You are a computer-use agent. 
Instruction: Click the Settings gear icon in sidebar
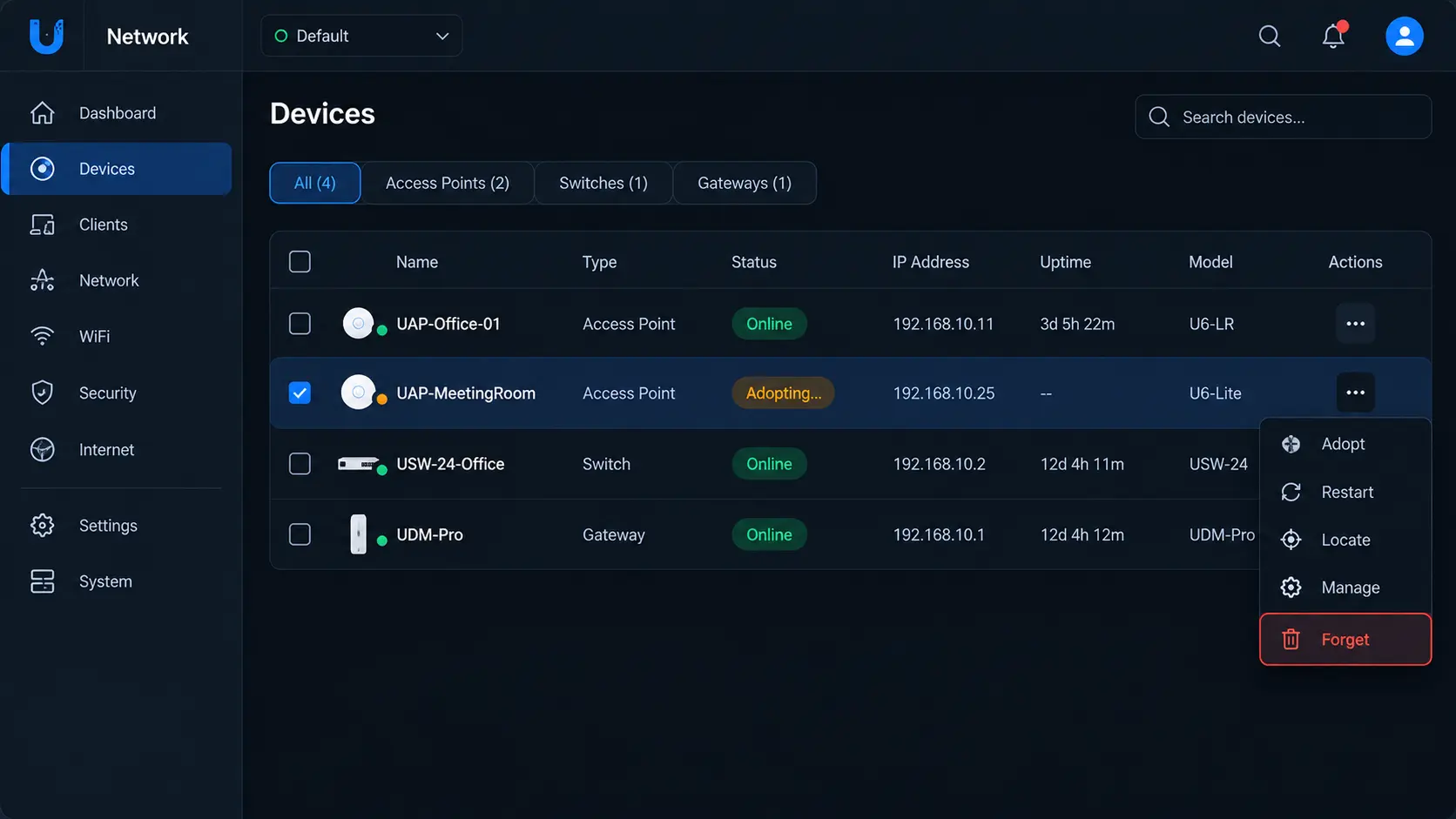(x=42, y=525)
